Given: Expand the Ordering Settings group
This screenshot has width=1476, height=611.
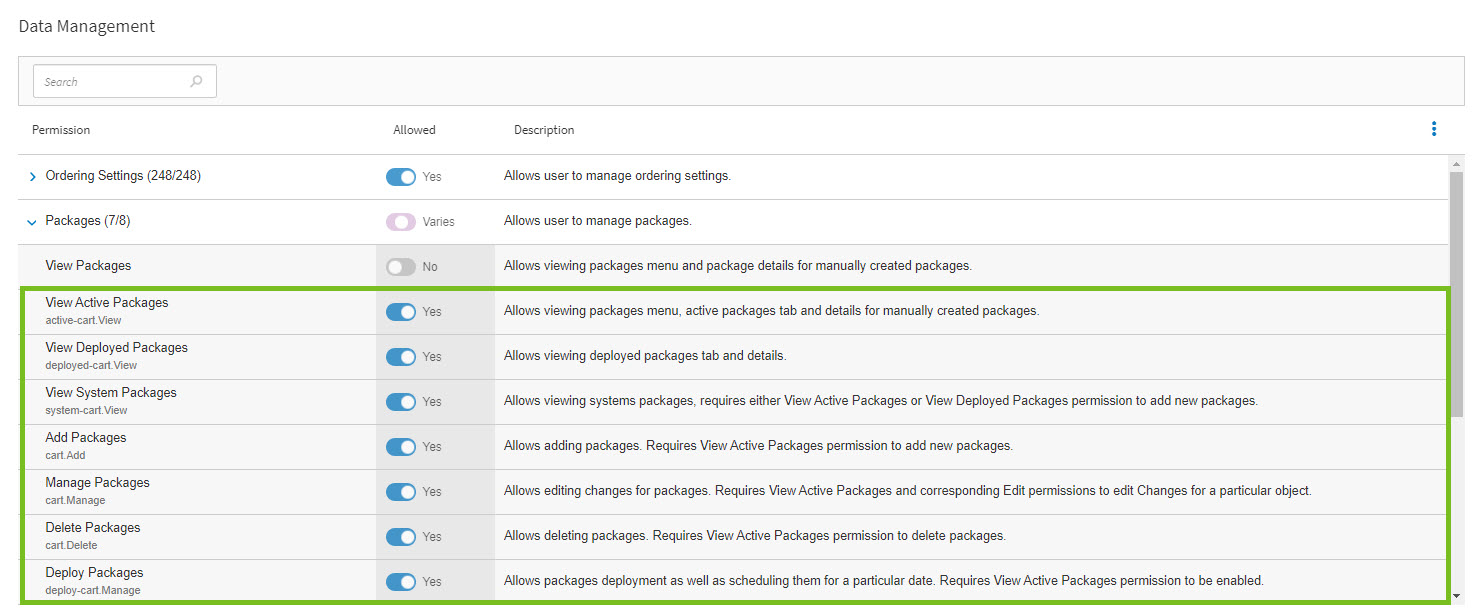Looking at the screenshot, I should point(33,175).
